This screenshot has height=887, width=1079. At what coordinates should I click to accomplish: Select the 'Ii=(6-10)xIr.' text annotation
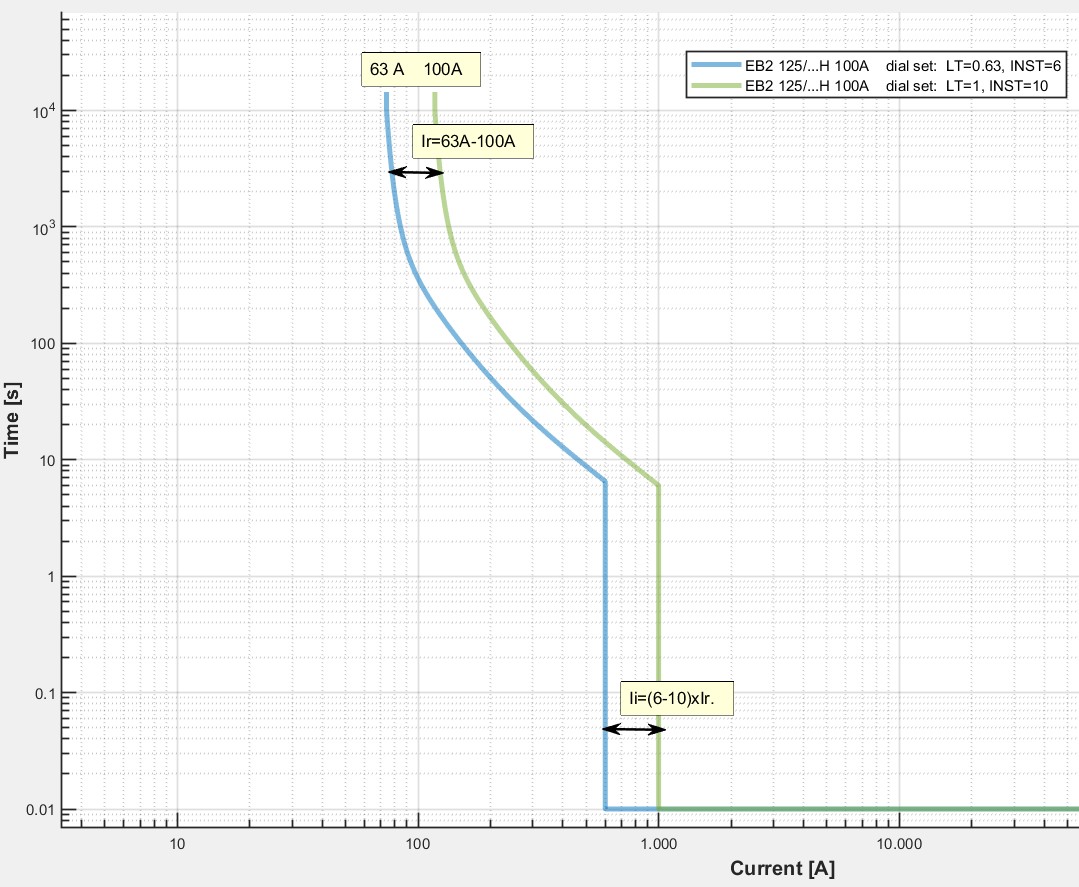[677, 699]
